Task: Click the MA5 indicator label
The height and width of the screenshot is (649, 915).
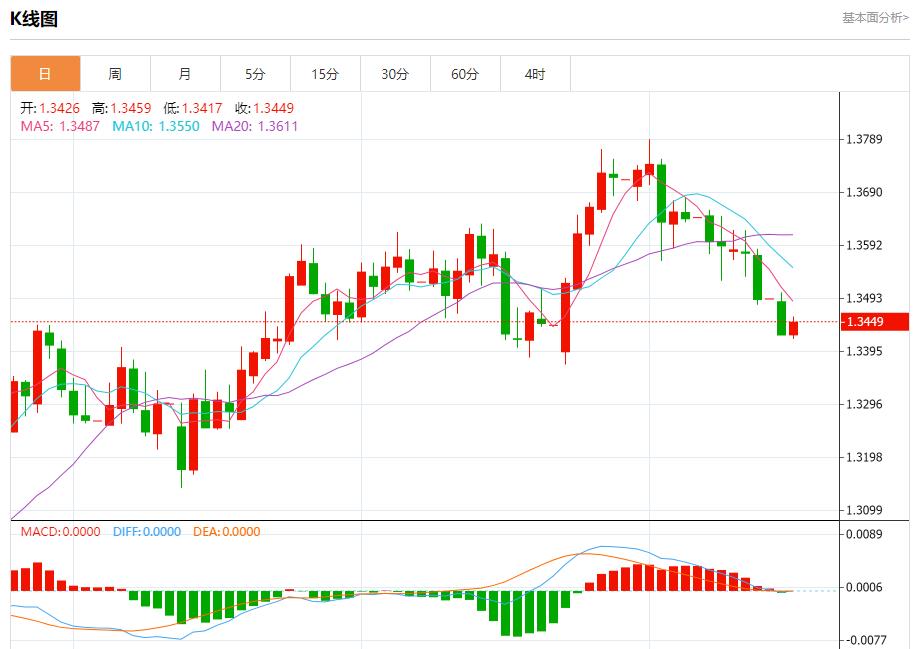Action: pyautogui.click(x=60, y=126)
